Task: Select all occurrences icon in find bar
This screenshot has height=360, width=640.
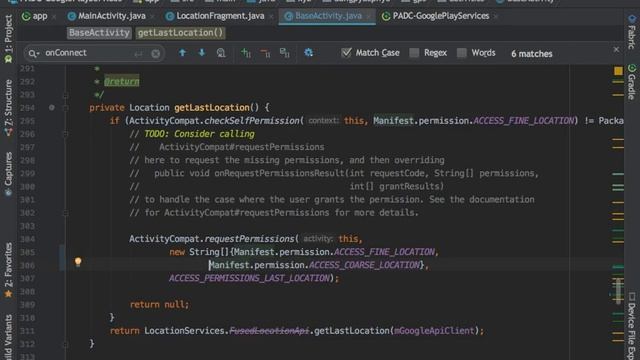Action: click(284, 53)
